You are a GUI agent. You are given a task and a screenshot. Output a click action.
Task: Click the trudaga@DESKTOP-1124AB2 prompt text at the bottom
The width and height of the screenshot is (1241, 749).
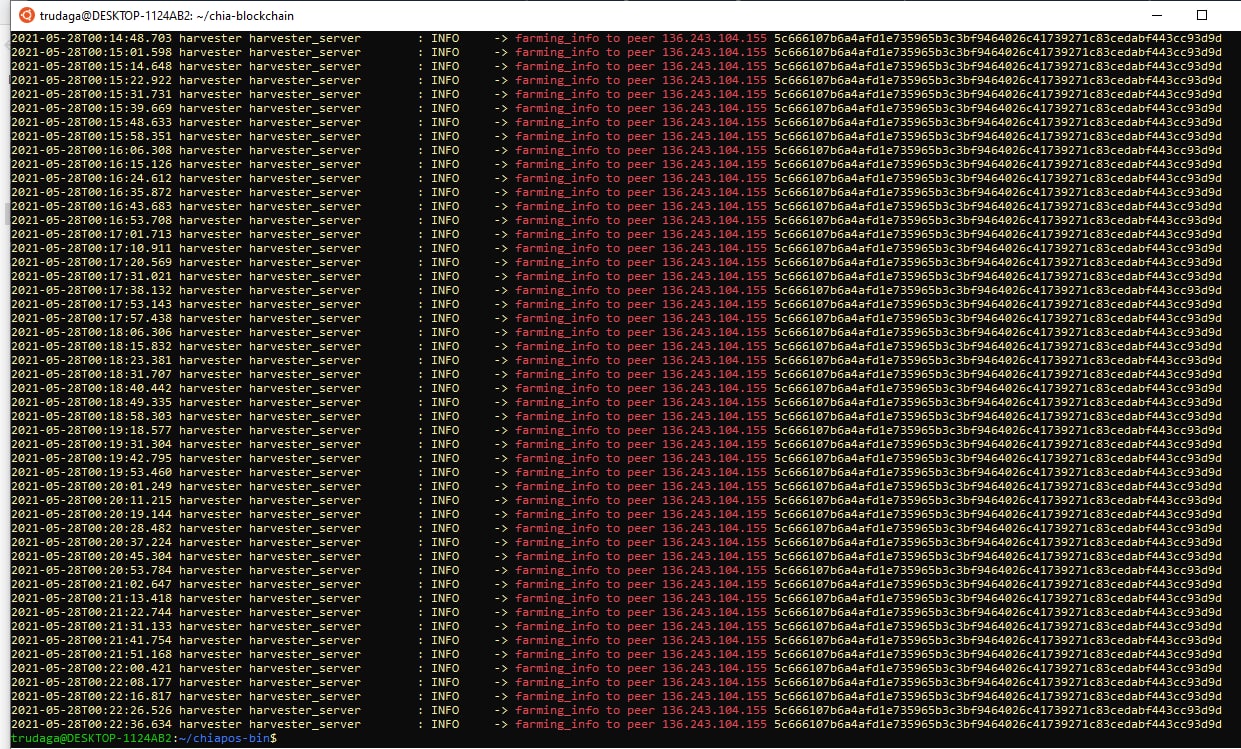click(91, 738)
